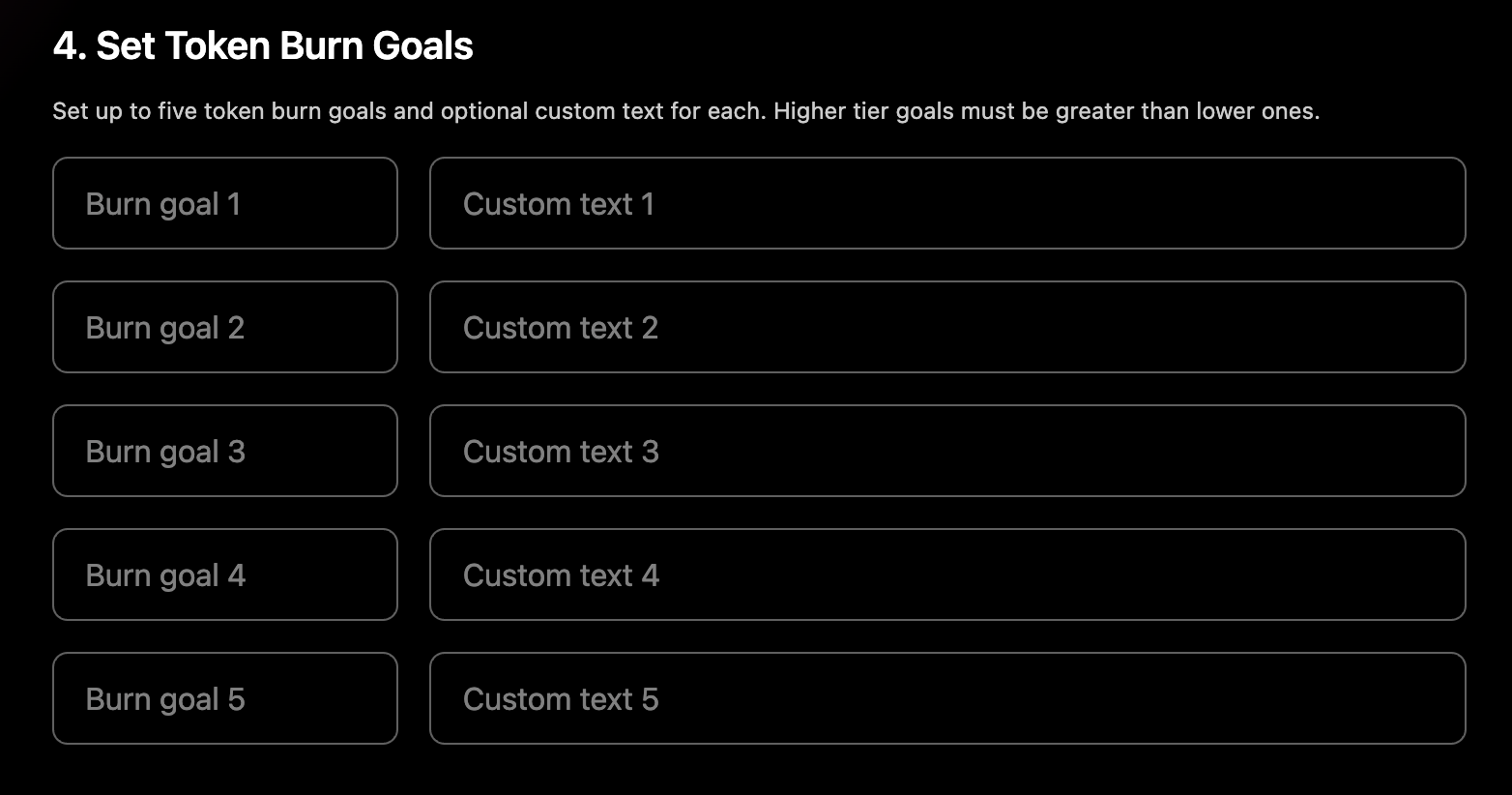
Task: Focus the Burn goal 3 field
Action: 224,451
